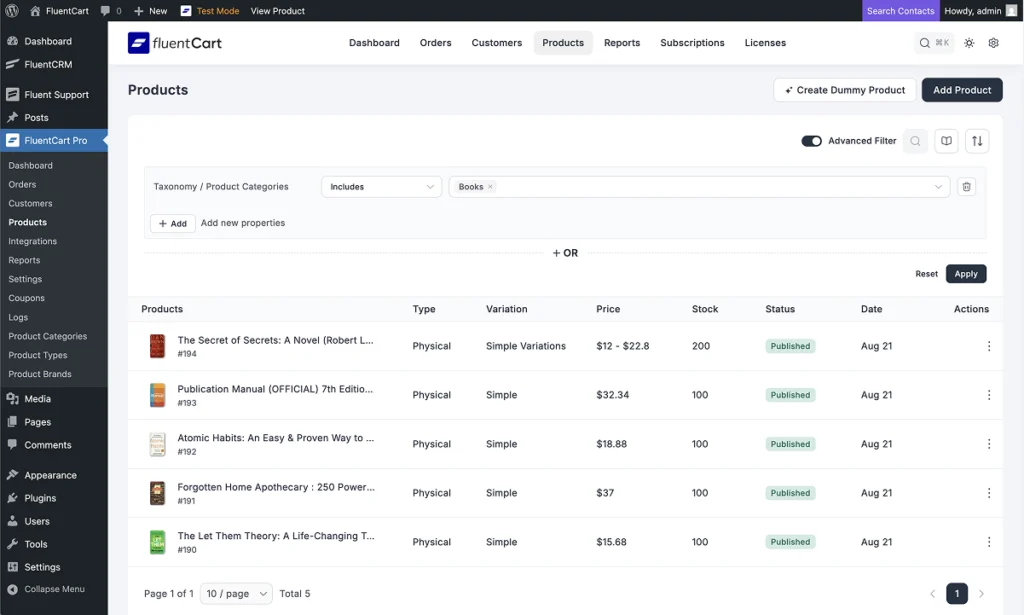Open the comments bubble icon in admin bar
Viewport: 1024px width, 615px height.
[x=105, y=10]
